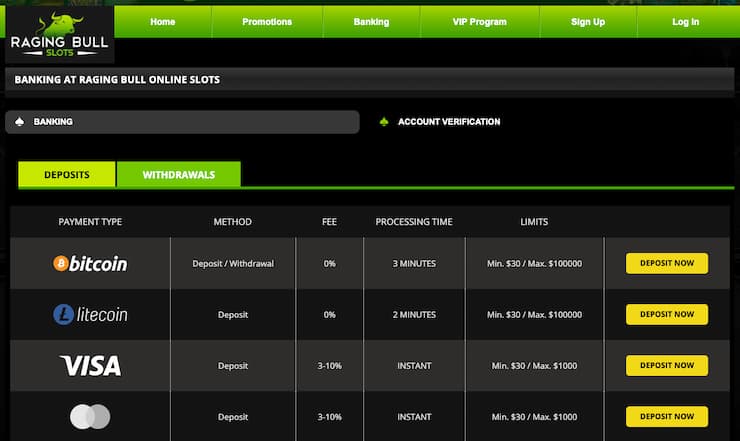Viewport: 740px width, 441px height.
Task: Click 'INSTANT' processing time in Mastercard row
Action: coord(414,417)
